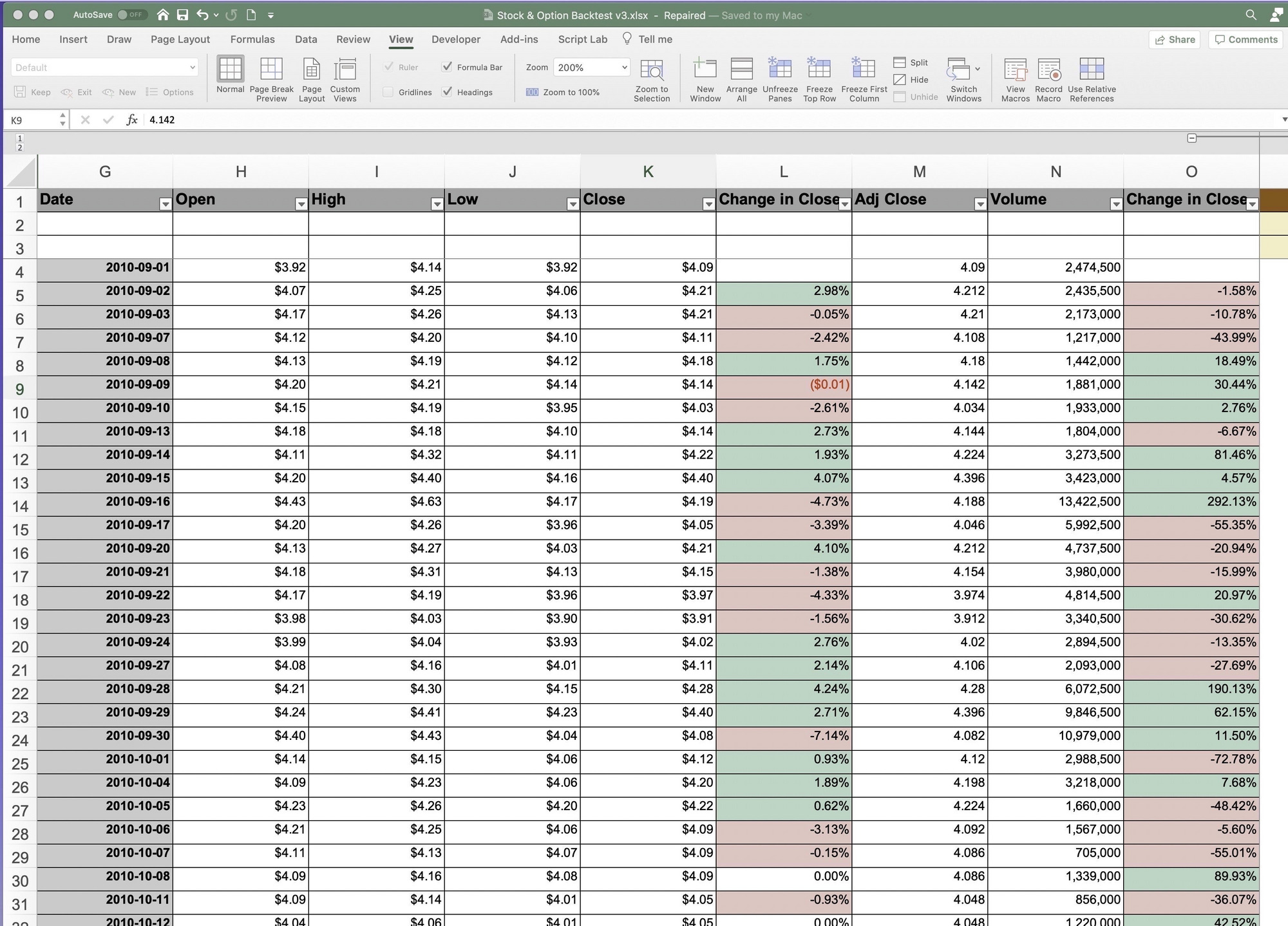Open the Data ribbon tab
1288x926 pixels.
click(306, 39)
